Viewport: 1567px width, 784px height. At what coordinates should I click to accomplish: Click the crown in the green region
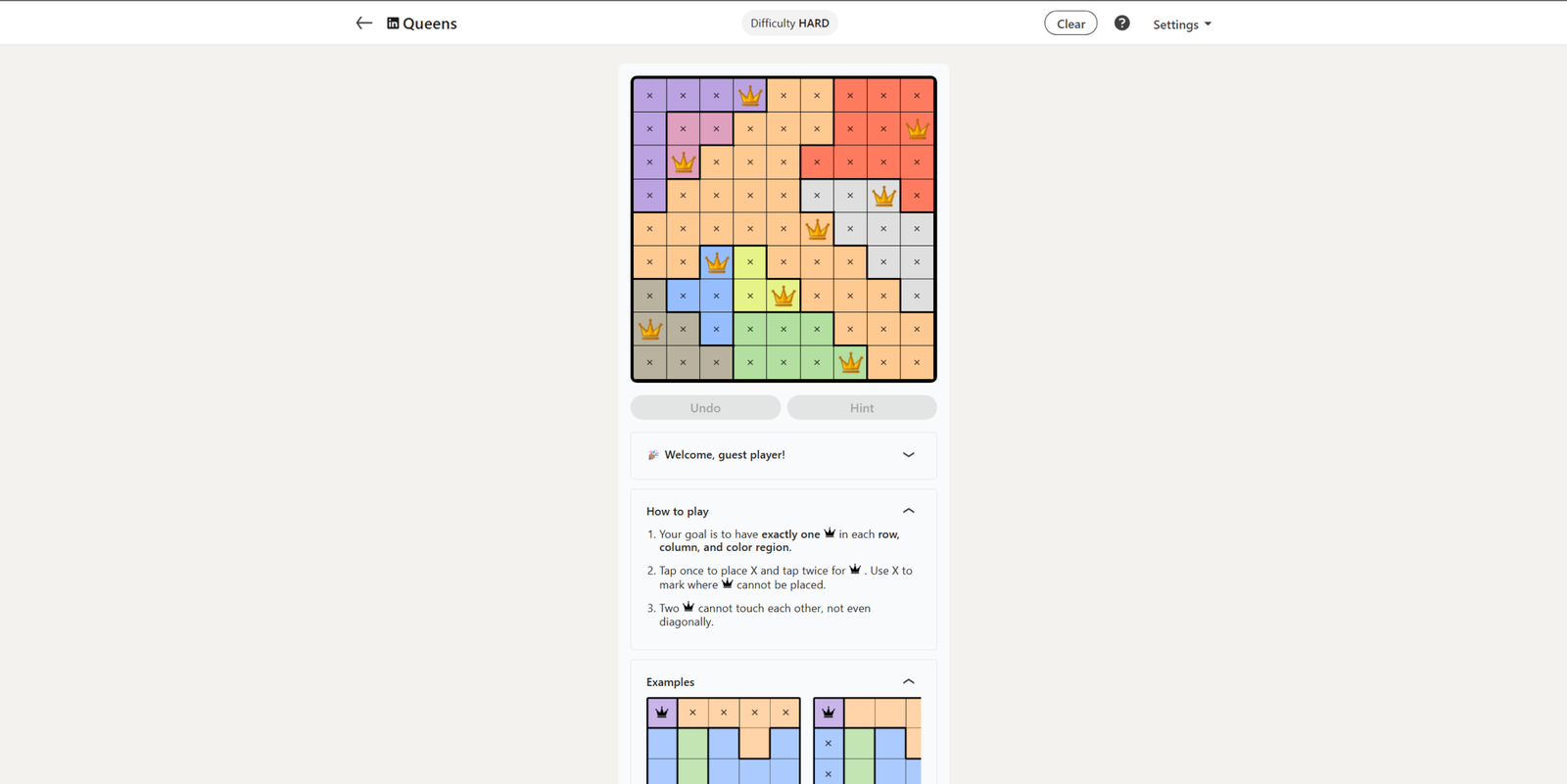click(x=850, y=363)
